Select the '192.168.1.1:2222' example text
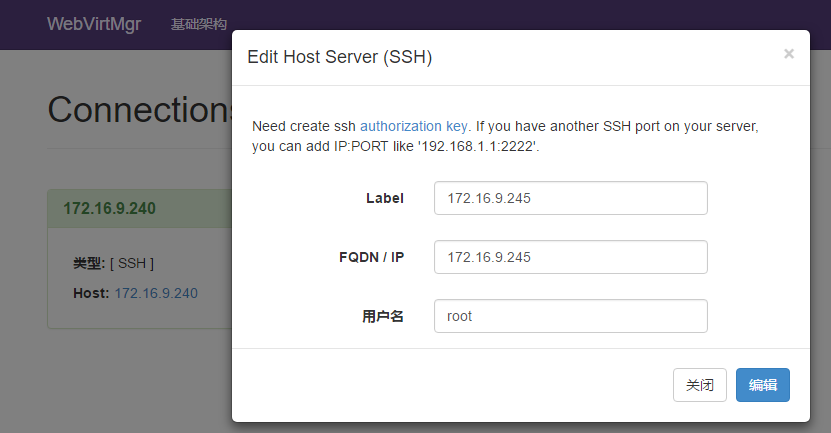 (x=478, y=146)
